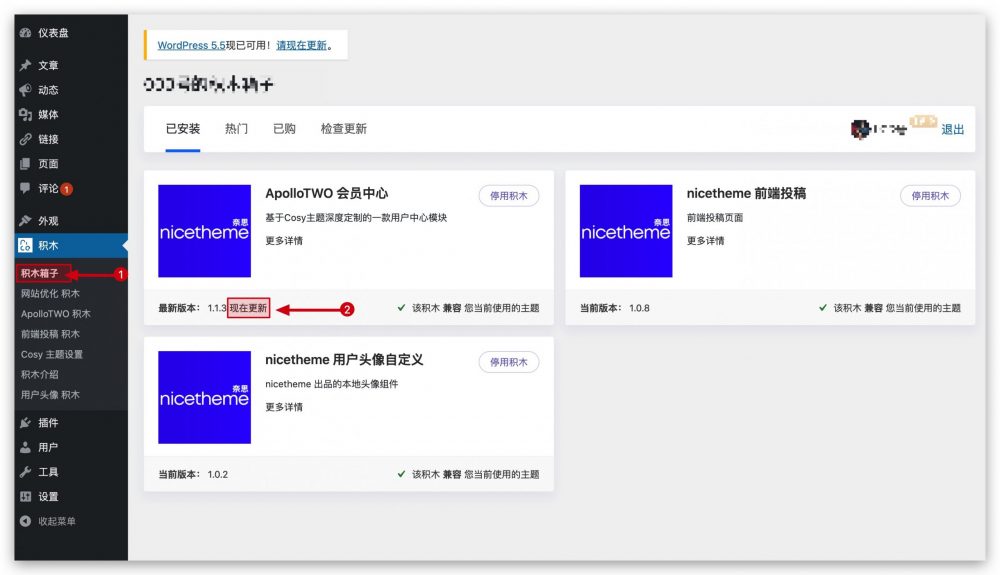Switch to the 已购 tab
This screenshot has width=1000, height=575.
pyautogui.click(x=284, y=129)
